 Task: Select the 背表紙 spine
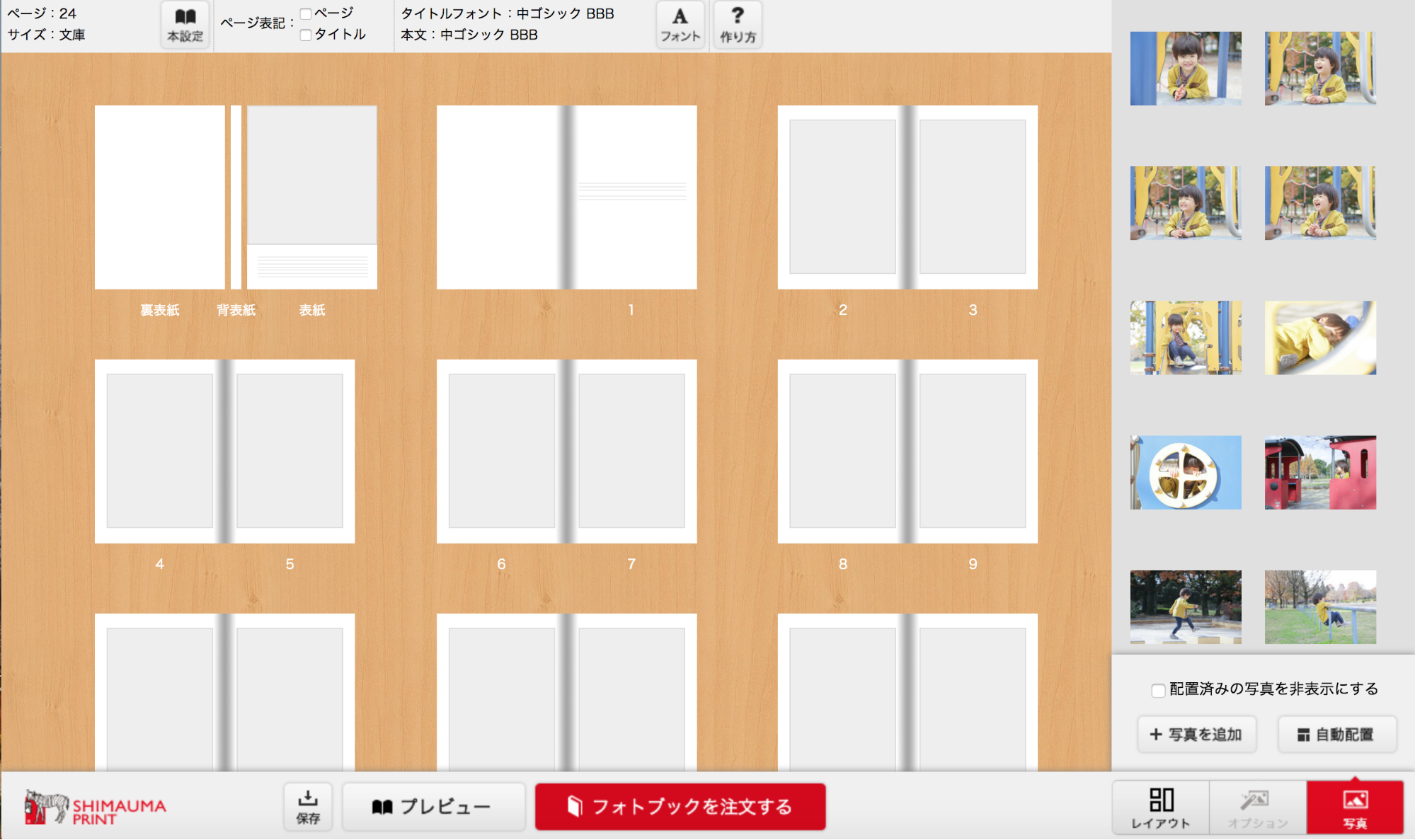pos(236,197)
